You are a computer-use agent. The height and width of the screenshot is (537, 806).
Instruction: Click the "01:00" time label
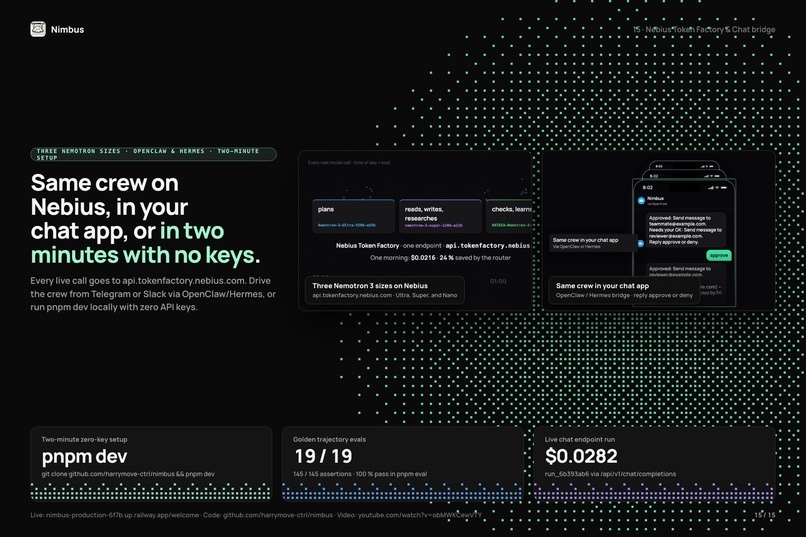tap(498, 281)
